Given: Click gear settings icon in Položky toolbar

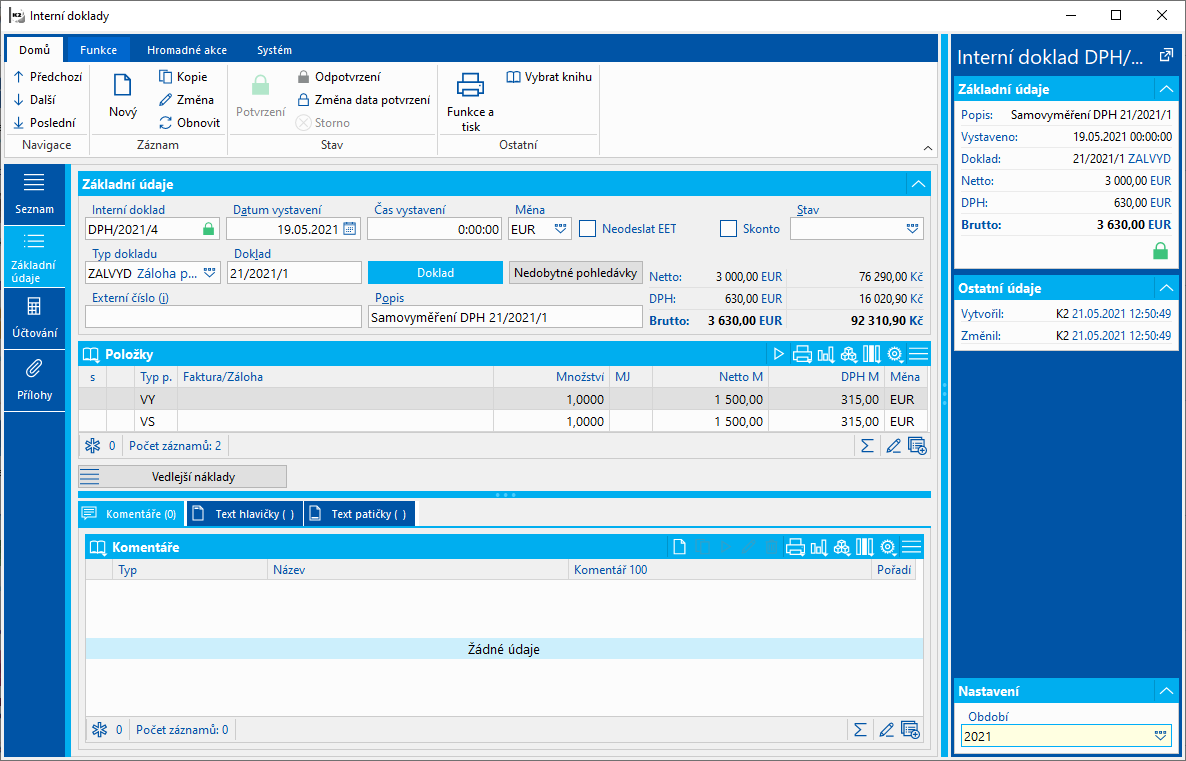Looking at the screenshot, I should [895, 354].
